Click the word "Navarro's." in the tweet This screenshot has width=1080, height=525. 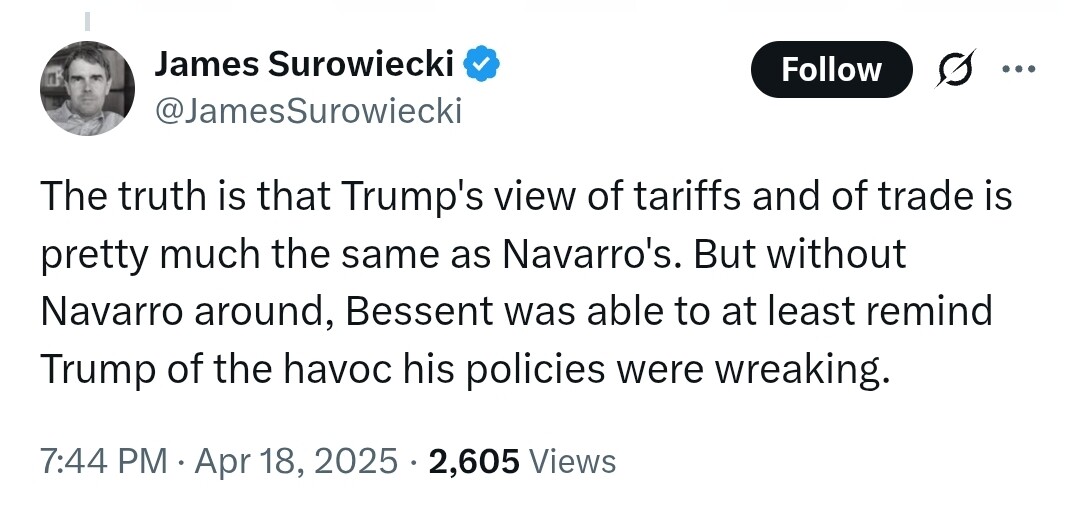coord(592,254)
